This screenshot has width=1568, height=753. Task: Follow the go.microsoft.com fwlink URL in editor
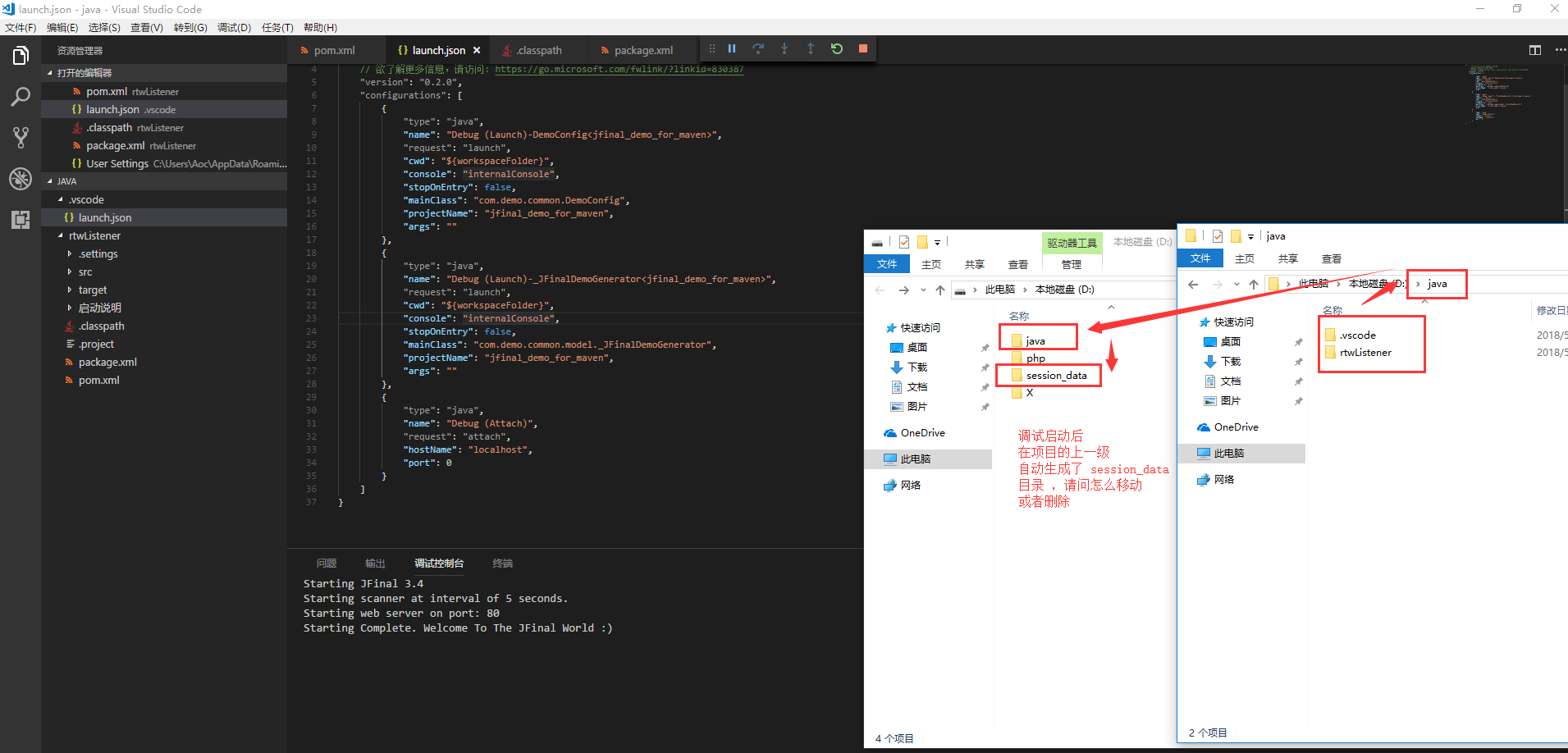[x=619, y=70]
